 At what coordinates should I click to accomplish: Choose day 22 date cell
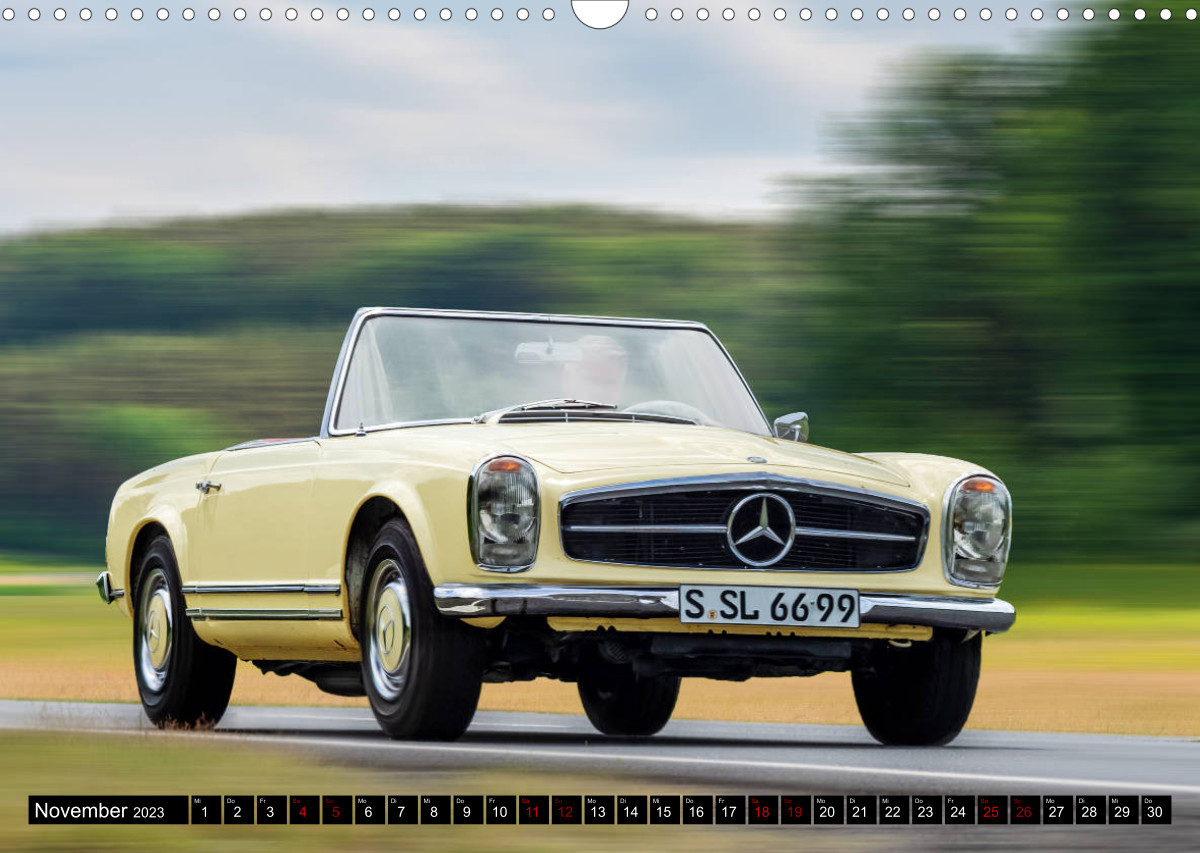[893, 810]
